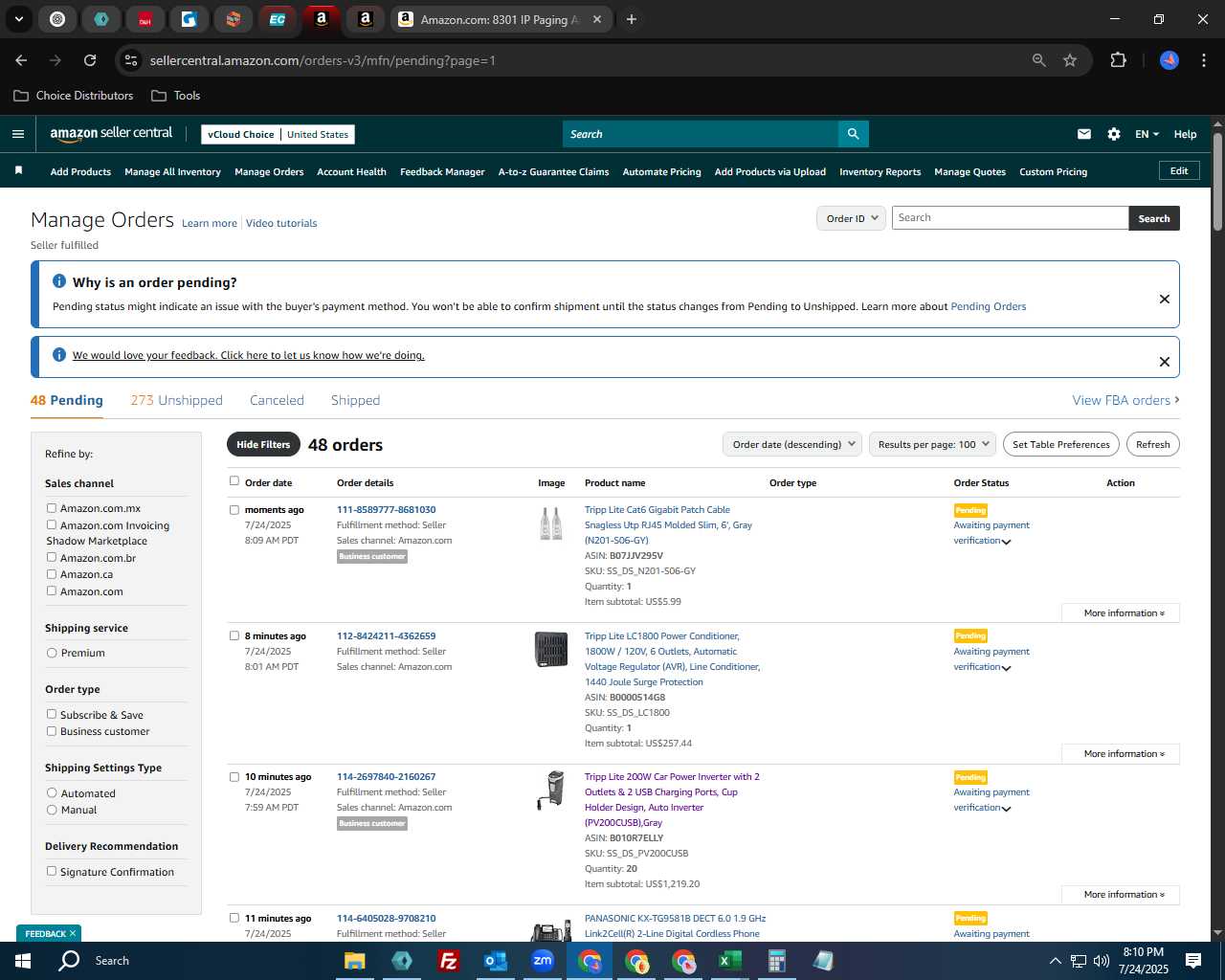1225x980 pixels.
Task: Open Calculator from the taskbar
Action: 776,960
